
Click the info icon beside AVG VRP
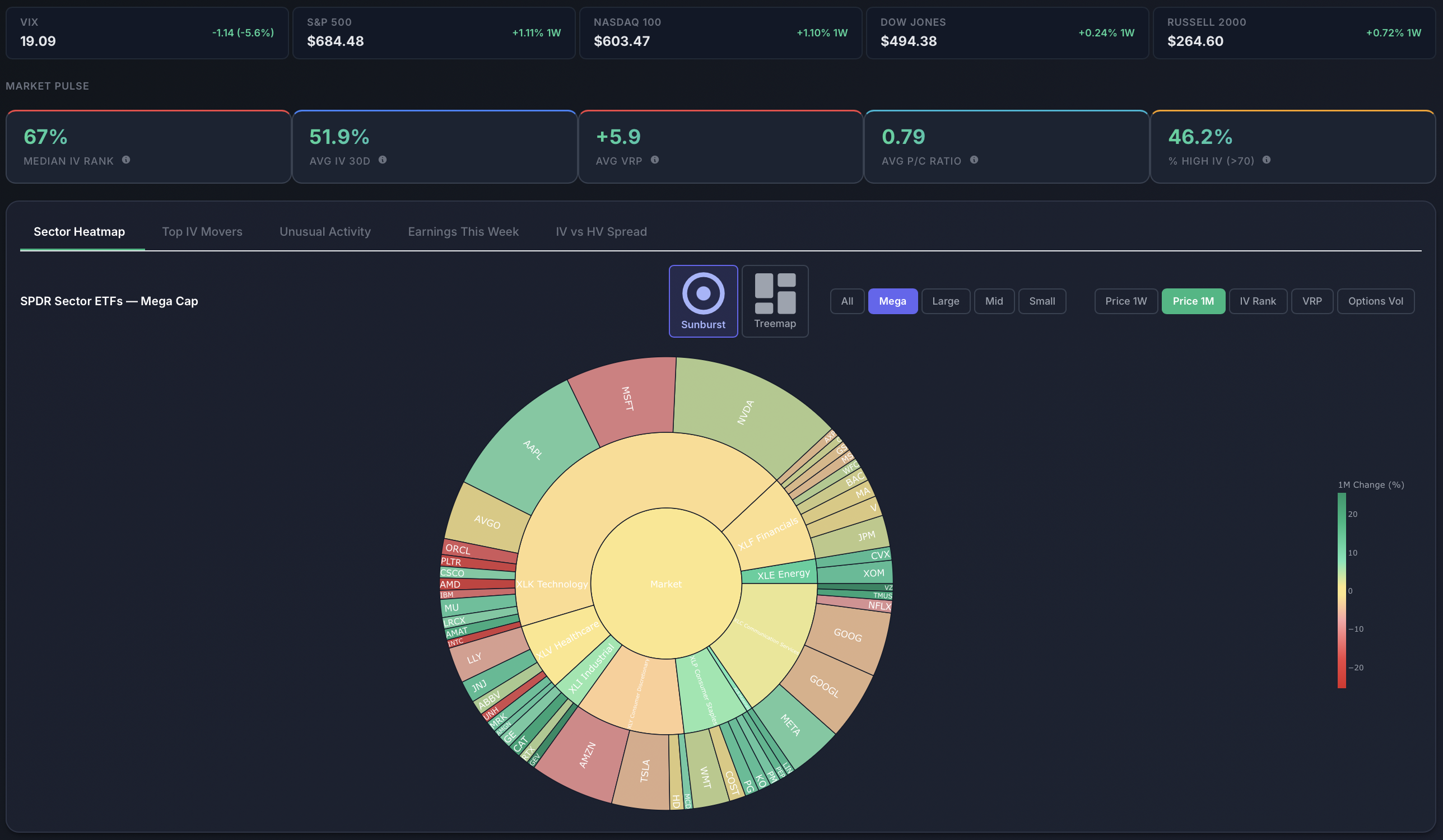(x=655, y=161)
